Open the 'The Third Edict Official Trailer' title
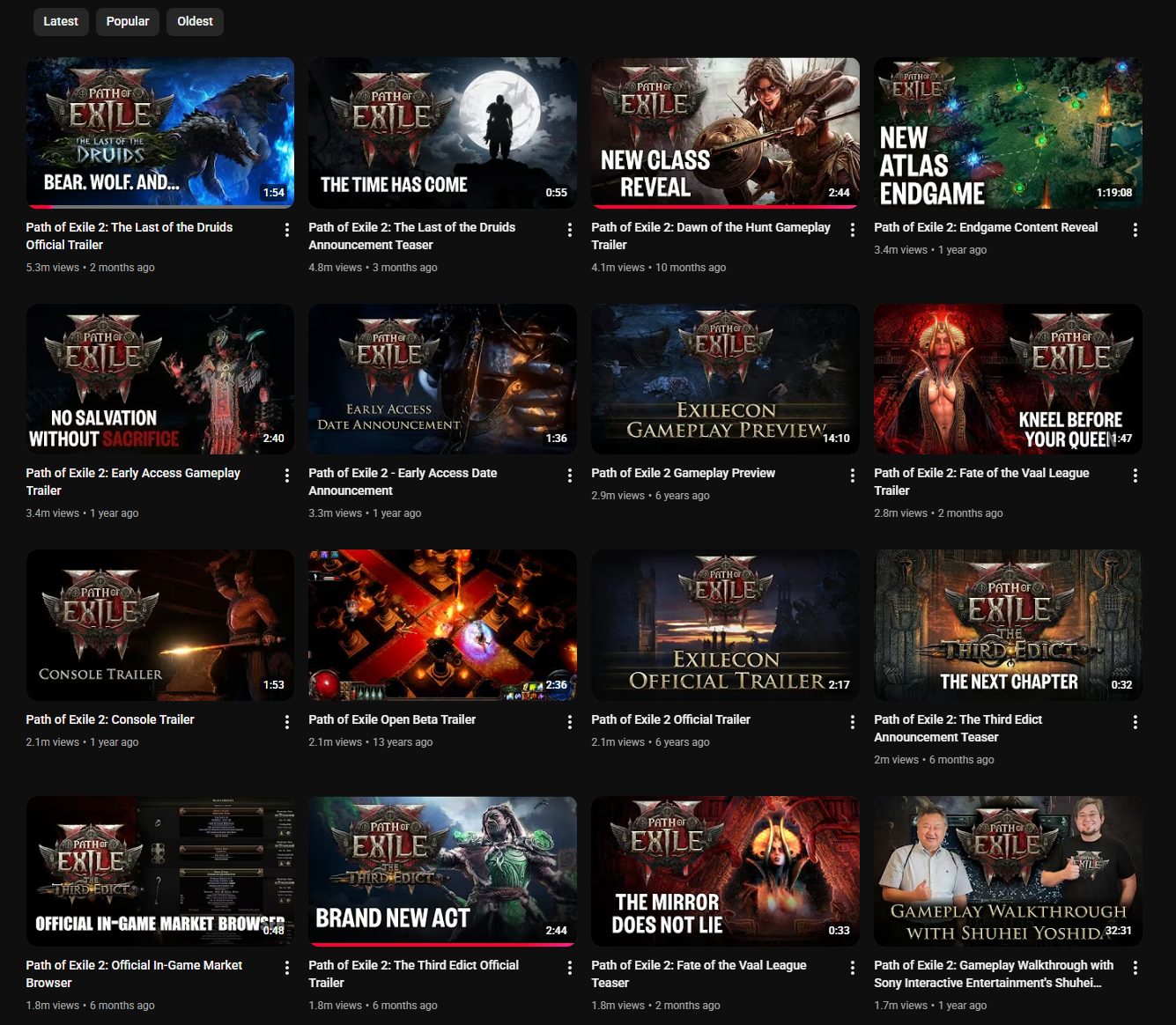 [413, 974]
